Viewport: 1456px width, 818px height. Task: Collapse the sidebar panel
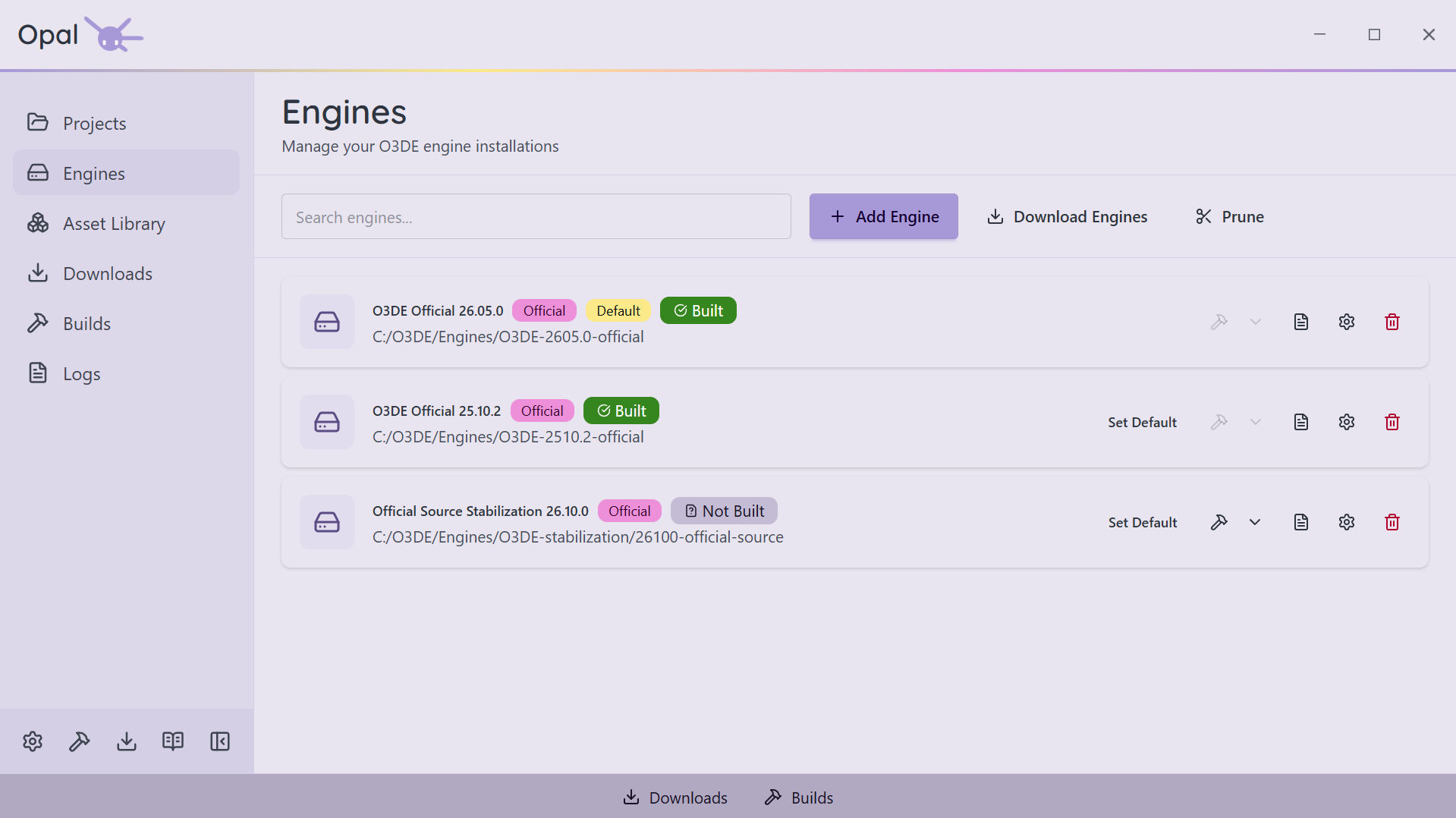point(220,741)
